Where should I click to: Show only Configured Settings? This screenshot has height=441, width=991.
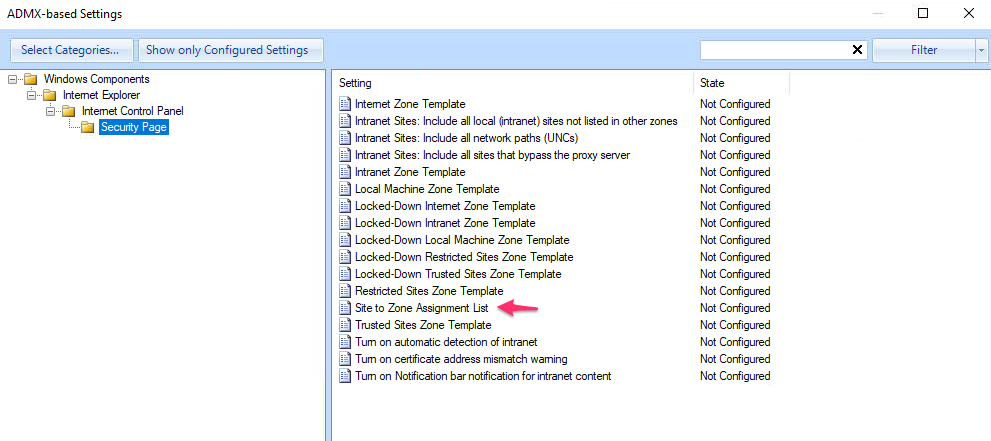click(x=231, y=50)
